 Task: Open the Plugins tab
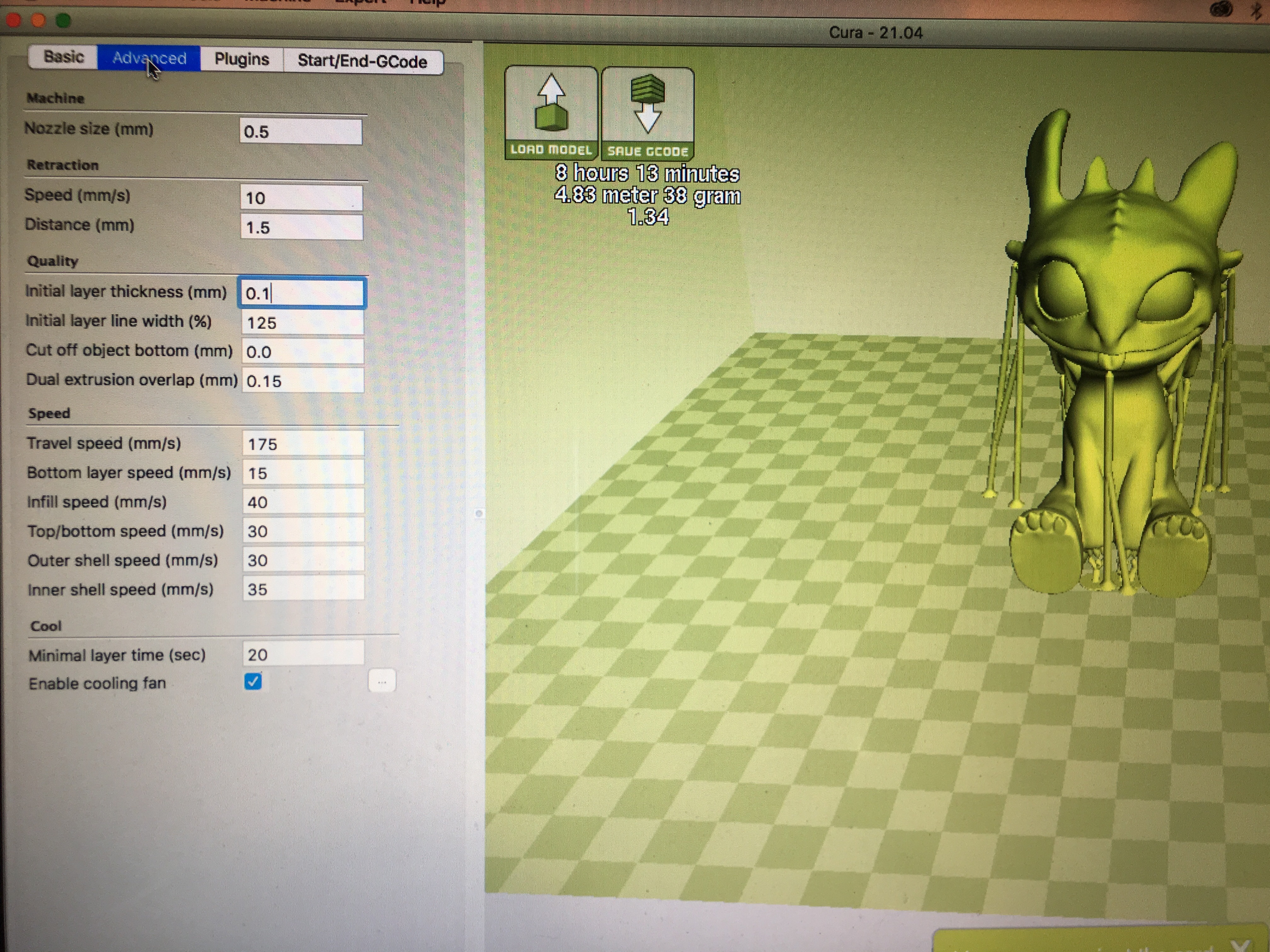click(242, 59)
